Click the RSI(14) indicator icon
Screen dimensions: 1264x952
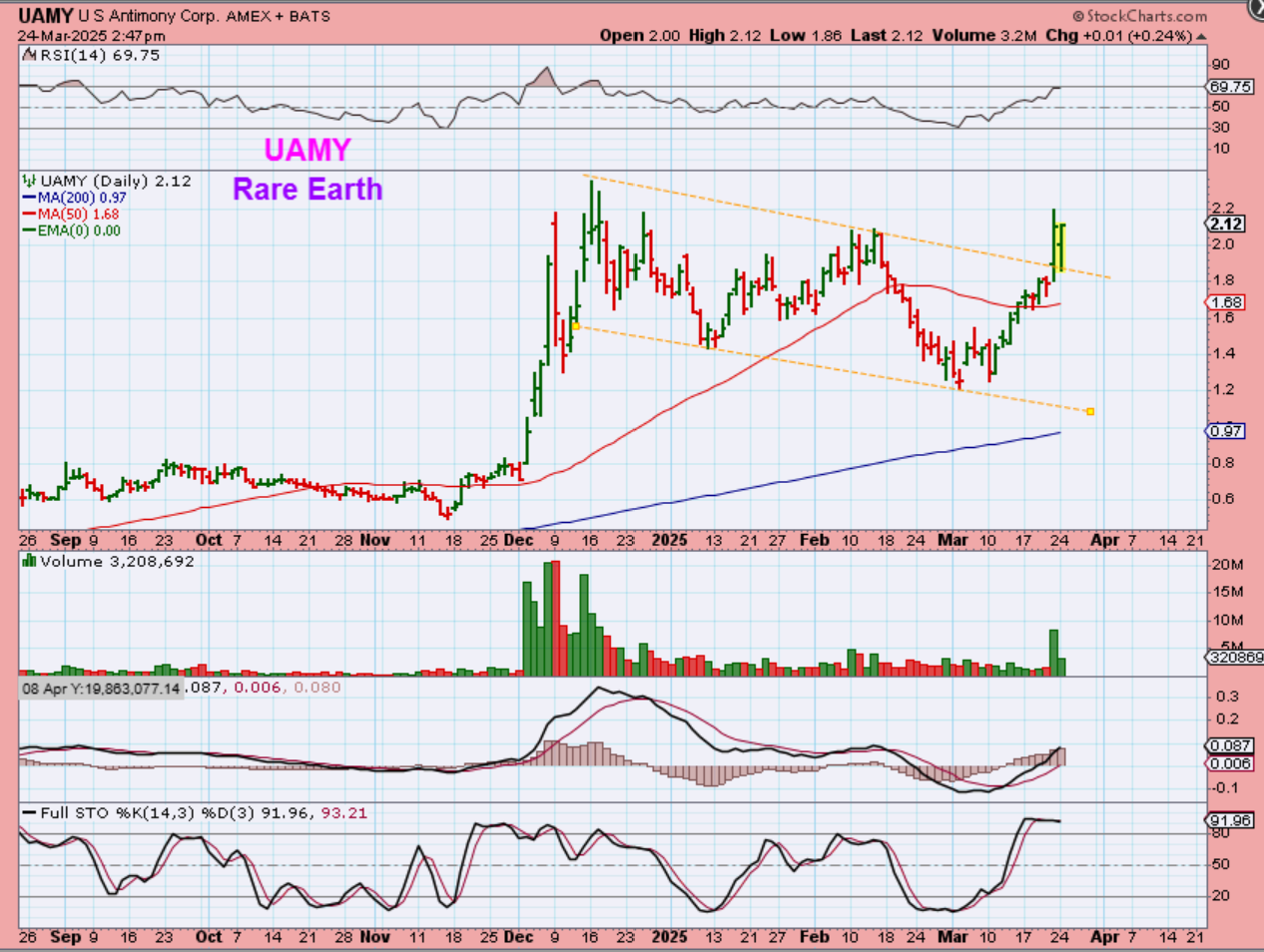29,56
